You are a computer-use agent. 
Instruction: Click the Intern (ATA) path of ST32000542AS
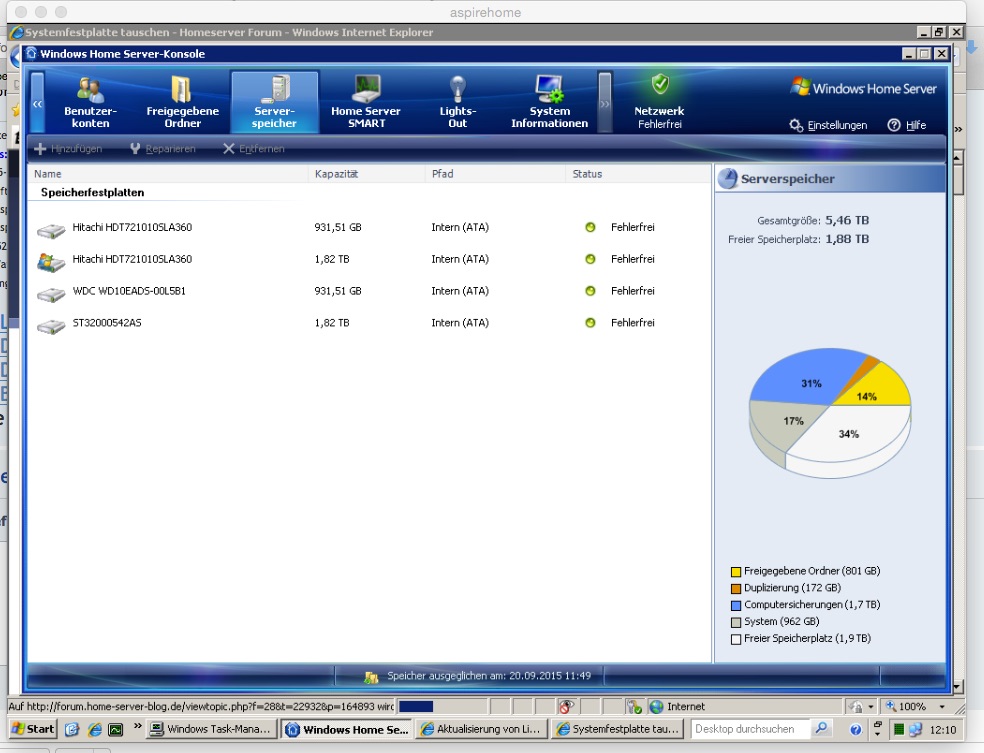coord(459,323)
